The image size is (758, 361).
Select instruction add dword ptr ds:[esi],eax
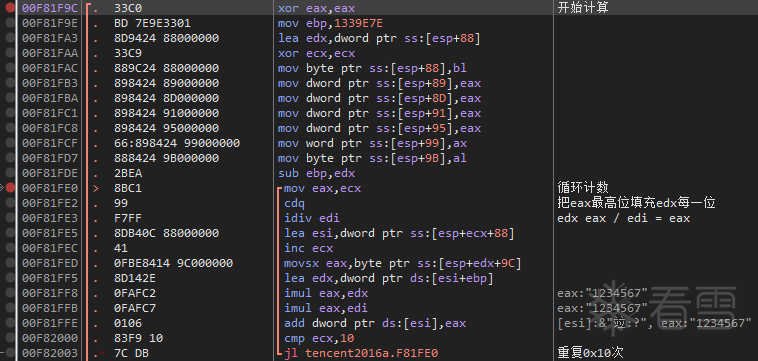[375, 322]
